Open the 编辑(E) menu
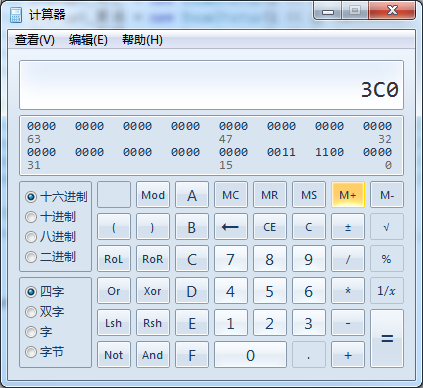423x388 pixels. (x=88, y=40)
